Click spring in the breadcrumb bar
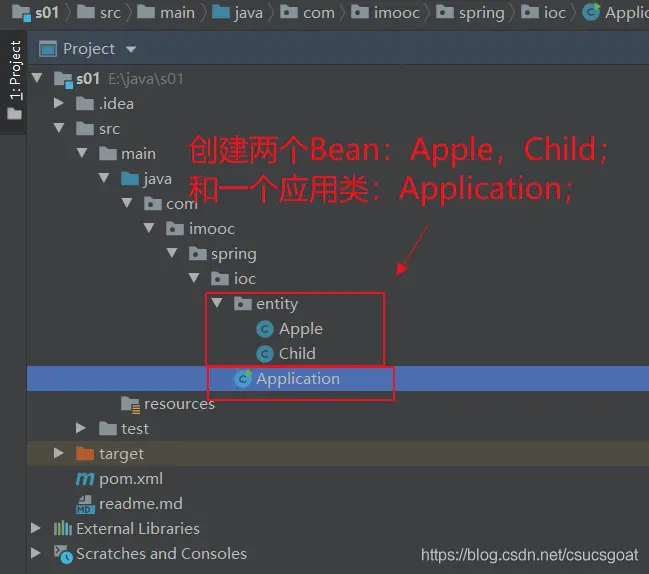Image resolution: width=649 pixels, height=574 pixels. pos(482,14)
